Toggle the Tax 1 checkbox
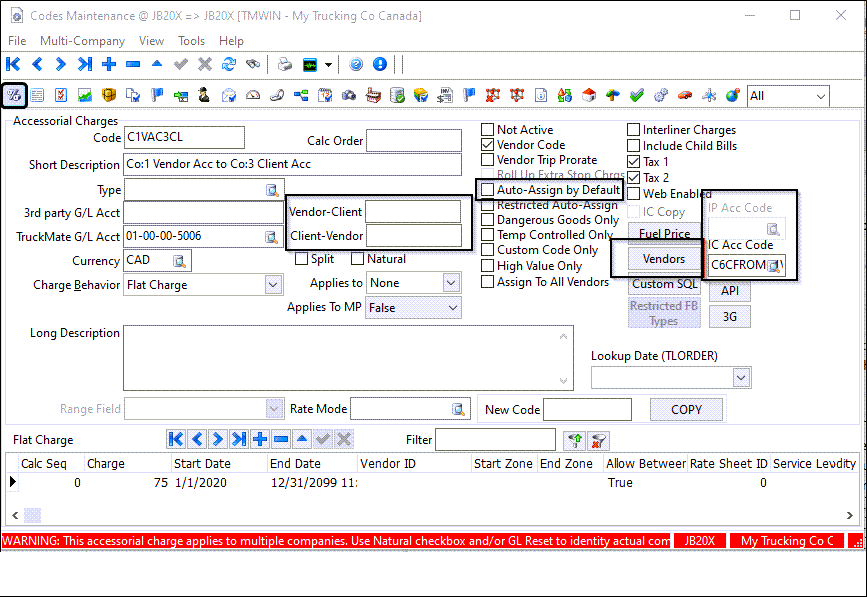The image size is (867, 597). (x=634, y=161)
